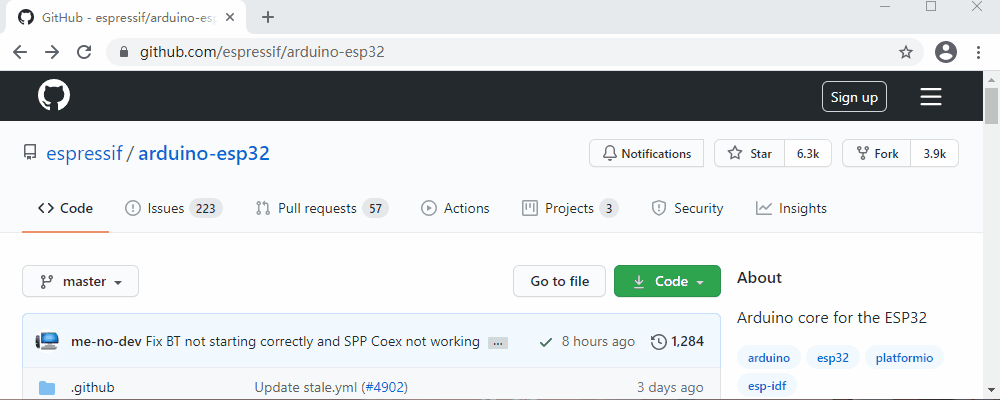This screenshot has width=1000, height=400.
Task: Click the me-no-dev avatar image
Action: [x=47, y=341]
